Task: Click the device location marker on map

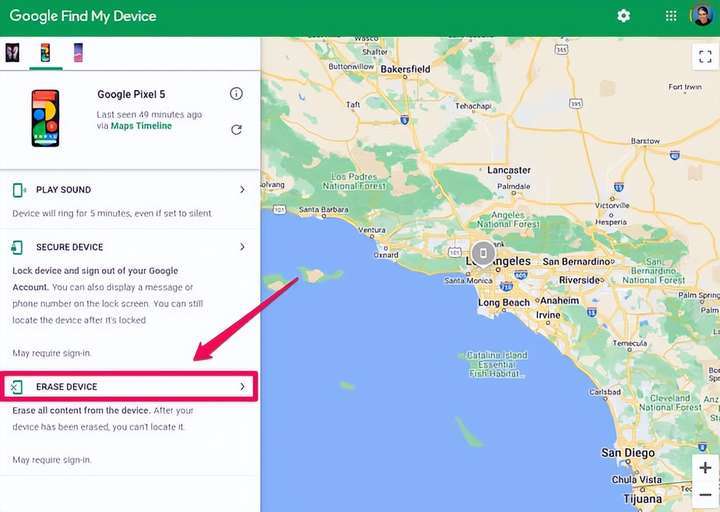Action: tap(483, 253)
